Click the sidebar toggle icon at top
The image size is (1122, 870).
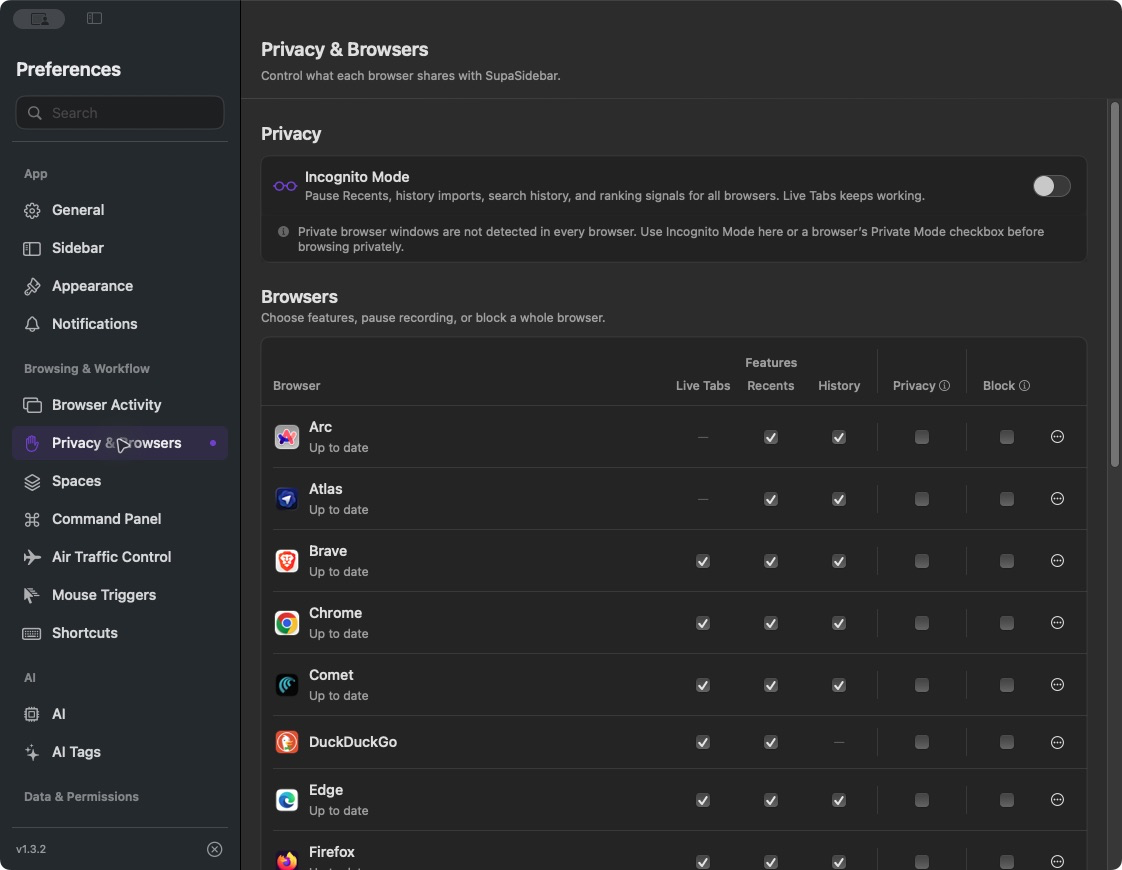94,18
